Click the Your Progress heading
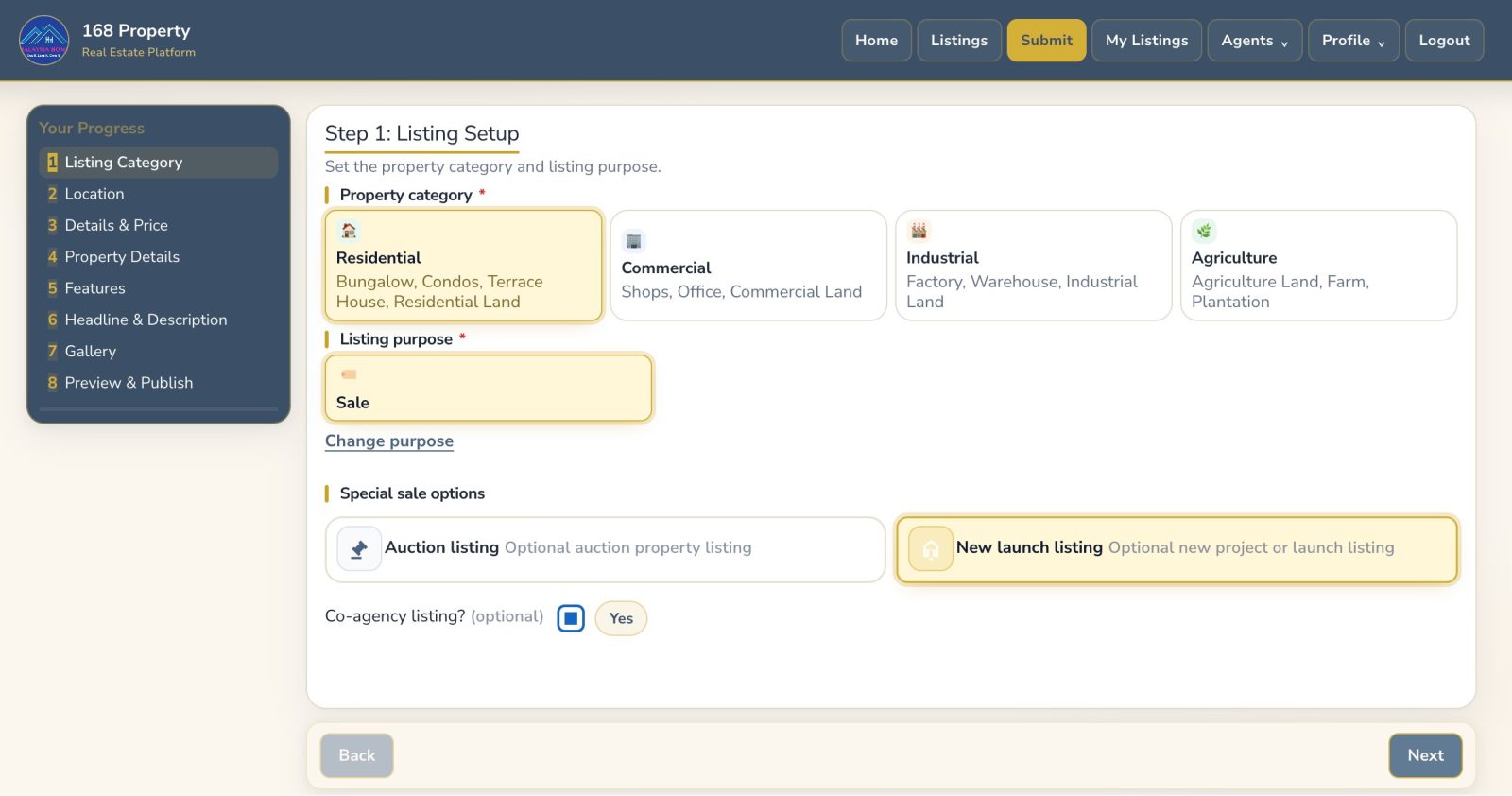This screenshot has width=1512, height=796. click(x=92, y=129)
